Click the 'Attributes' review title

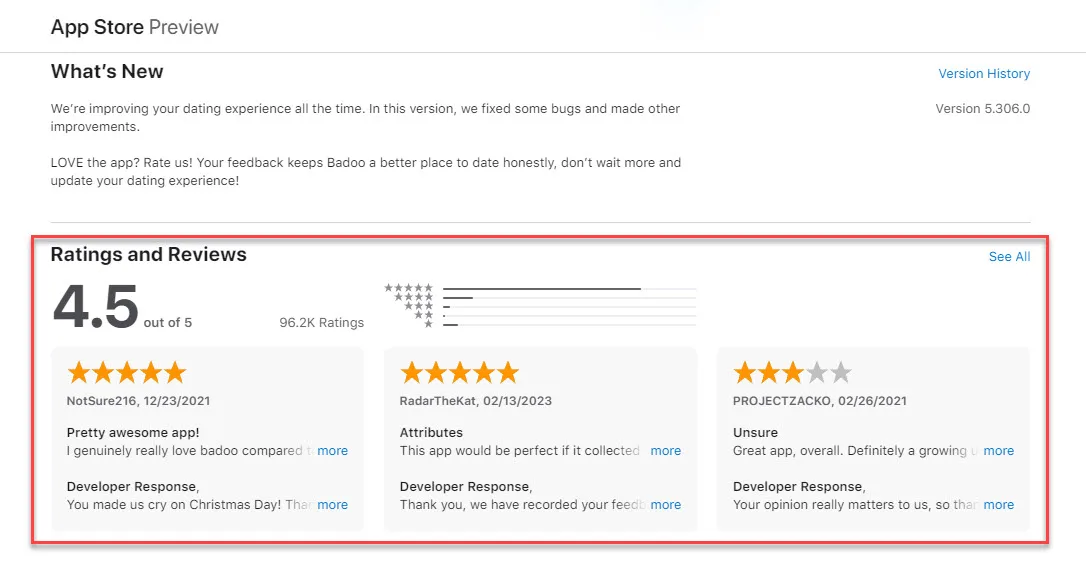pos(431,433)
